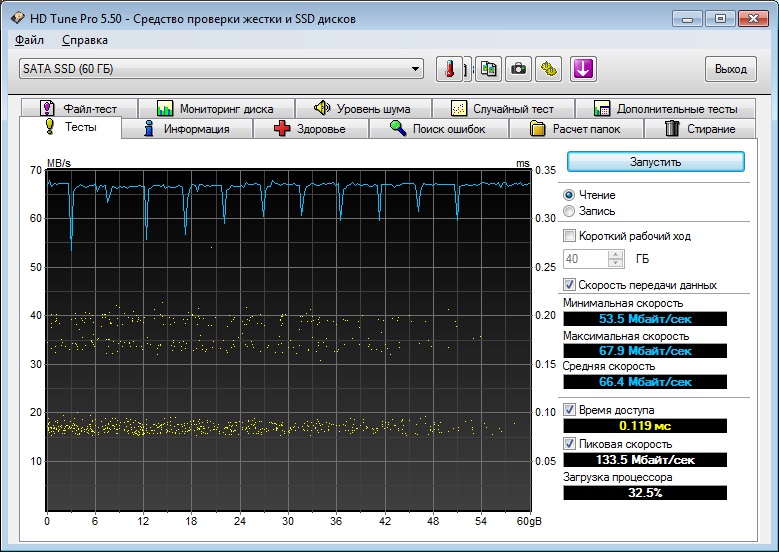Open the Здоровье tab with red cross

point(311,129)
